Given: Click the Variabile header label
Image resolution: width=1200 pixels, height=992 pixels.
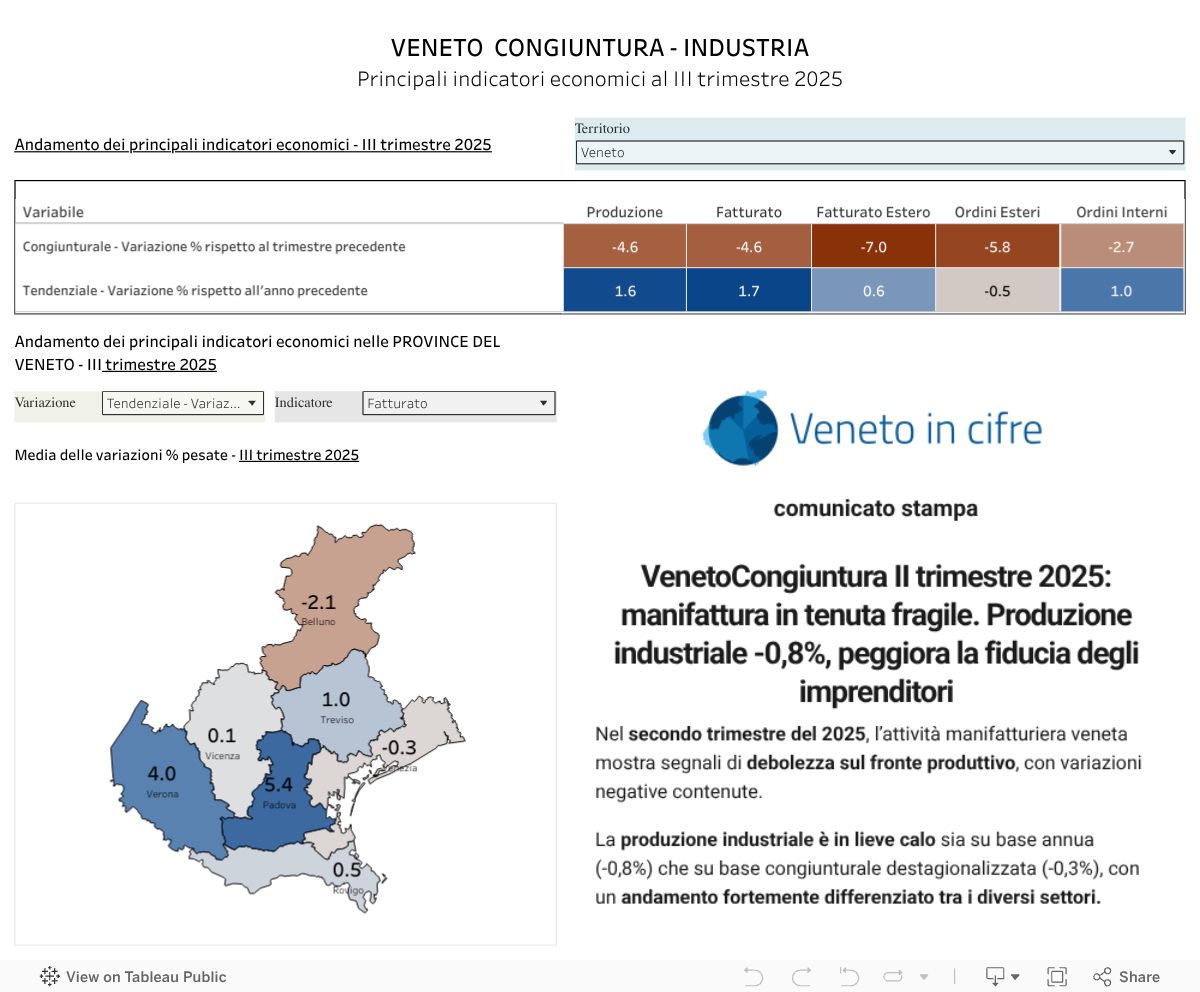Looking at the screenshot, I should point(53,212).
